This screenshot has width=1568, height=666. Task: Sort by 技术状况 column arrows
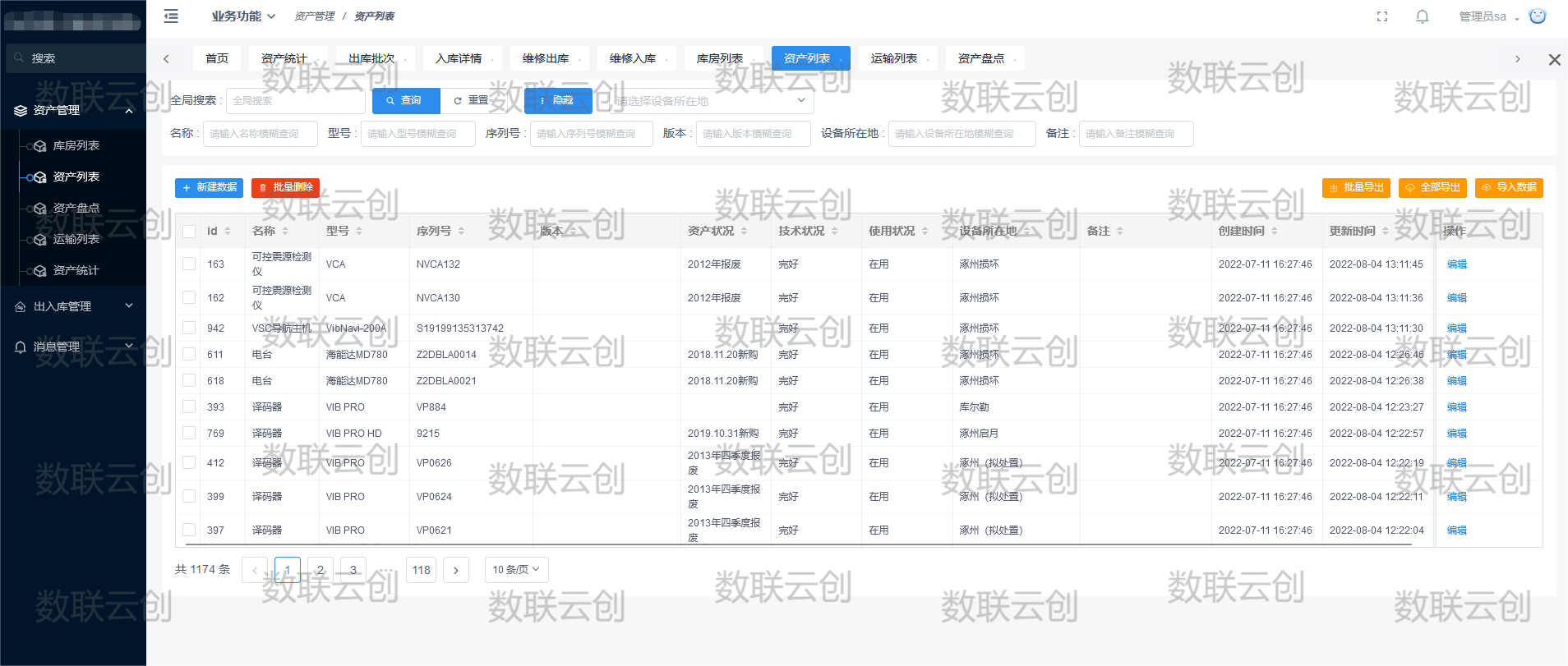[834, 232]
